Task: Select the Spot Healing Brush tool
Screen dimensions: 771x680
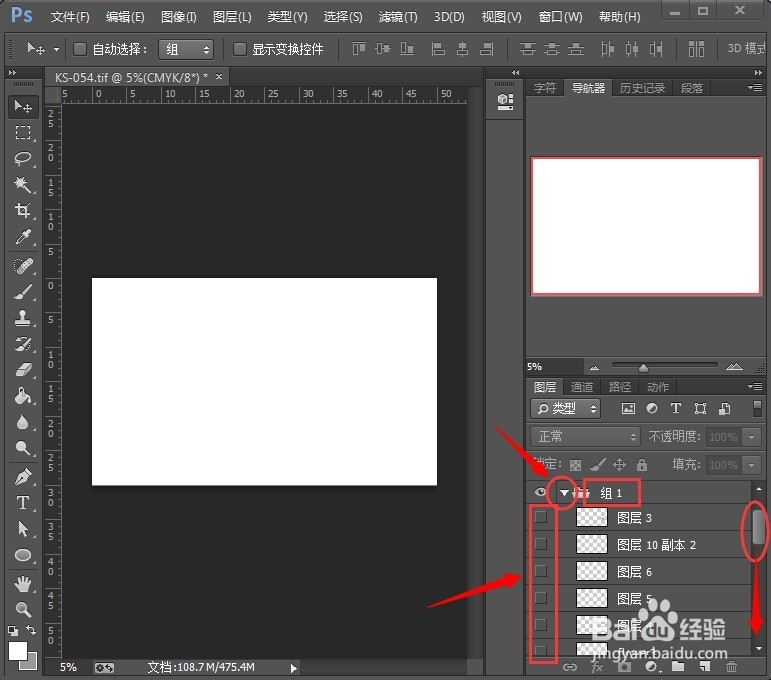Action: click(x=23, y=266)
